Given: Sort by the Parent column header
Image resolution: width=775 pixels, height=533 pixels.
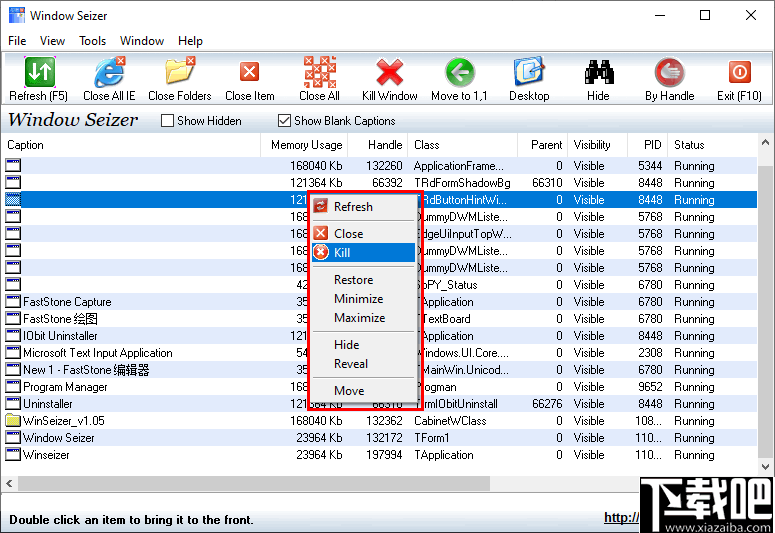Looking at the screenshot, I should (543, 145).
